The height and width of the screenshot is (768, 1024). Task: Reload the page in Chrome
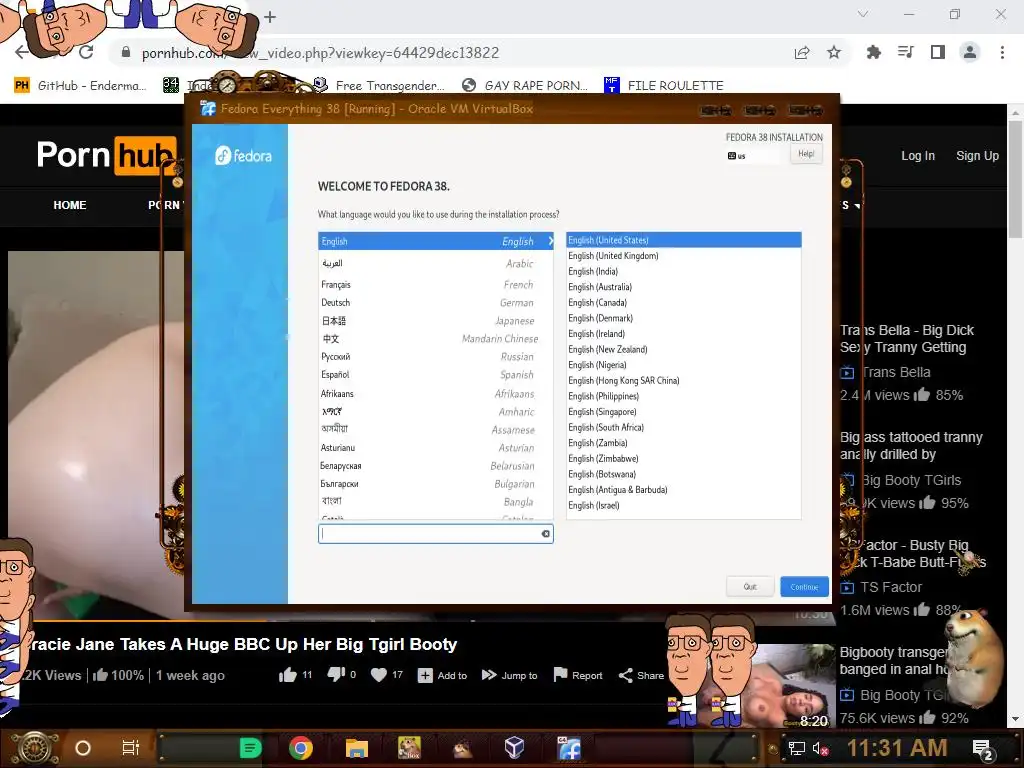[x=86, y=52]
